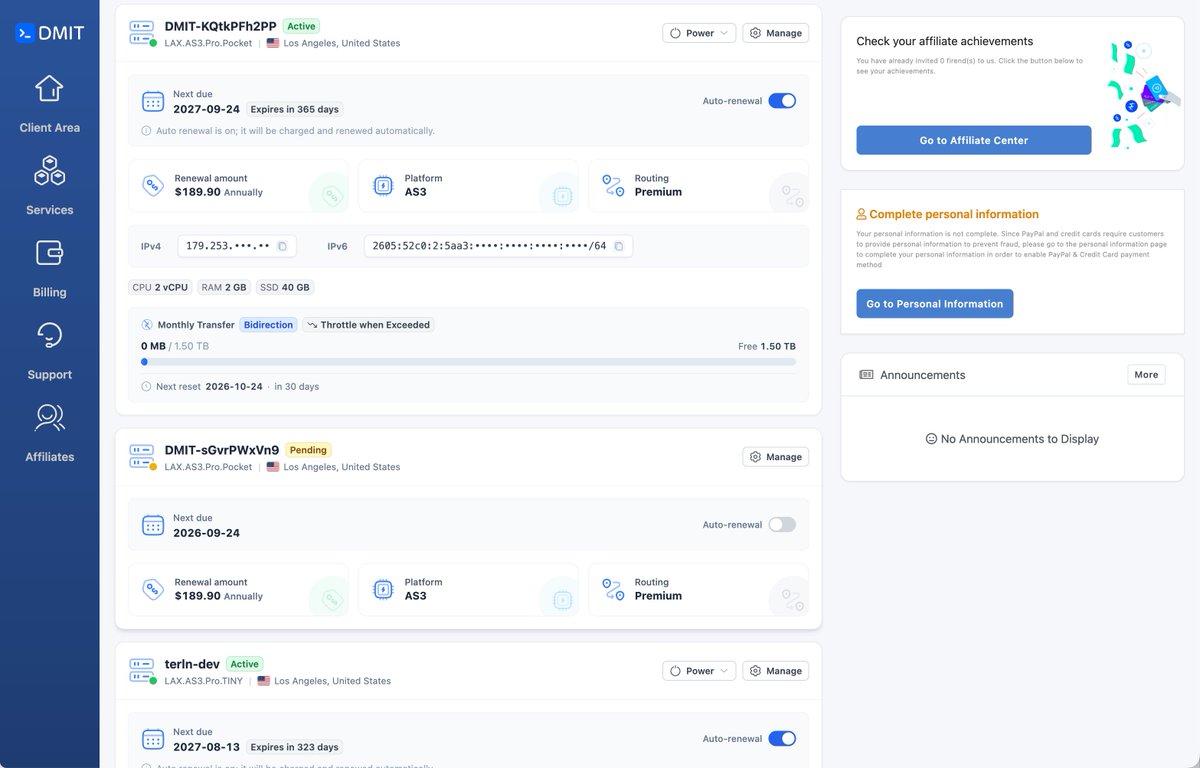Click Go to Affiliate Center button
The height and width of the screenshot is (768, 1200).
tap(973, 140)
